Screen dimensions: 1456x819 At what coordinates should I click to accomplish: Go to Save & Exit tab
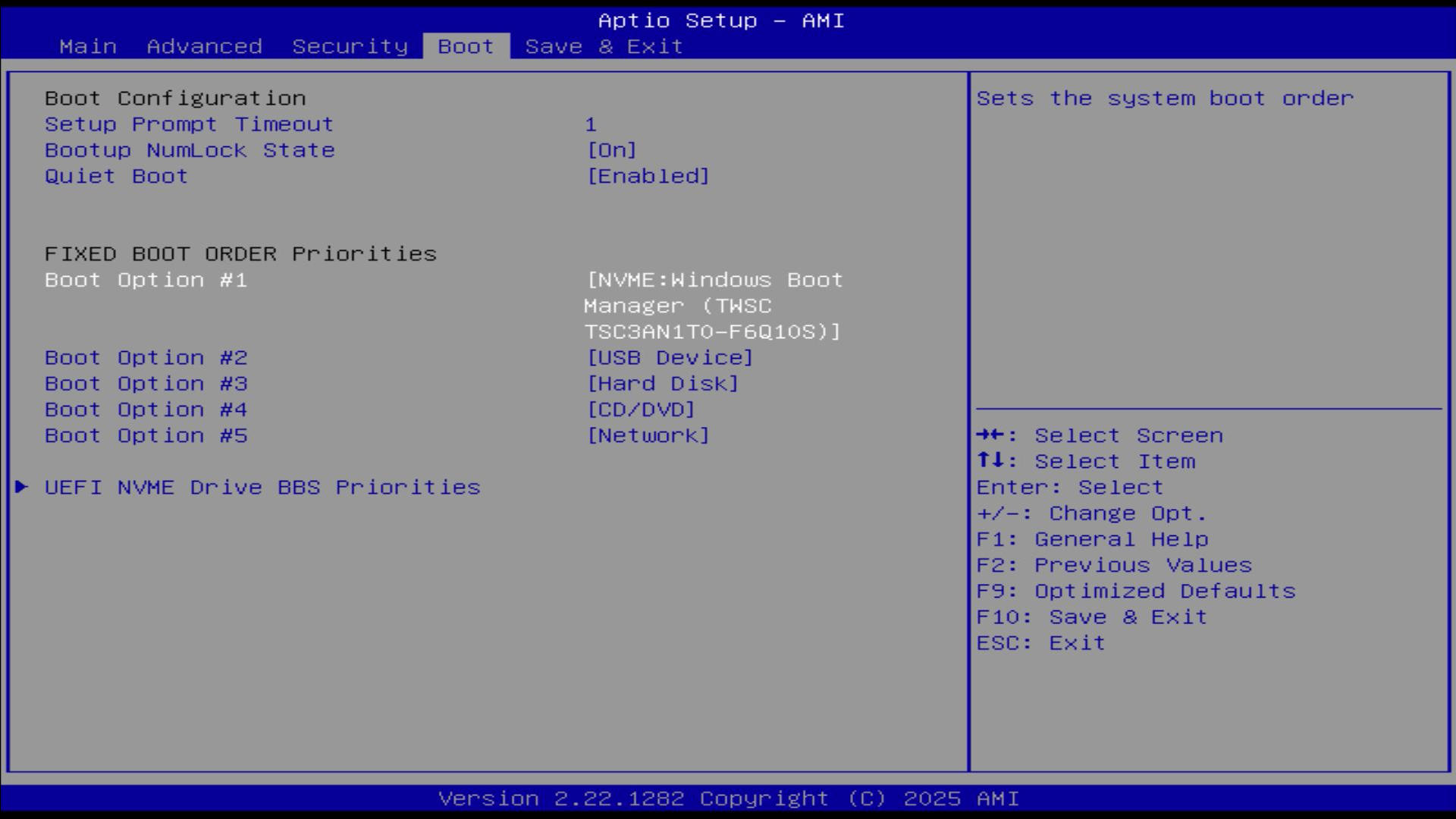click(604, 46)
